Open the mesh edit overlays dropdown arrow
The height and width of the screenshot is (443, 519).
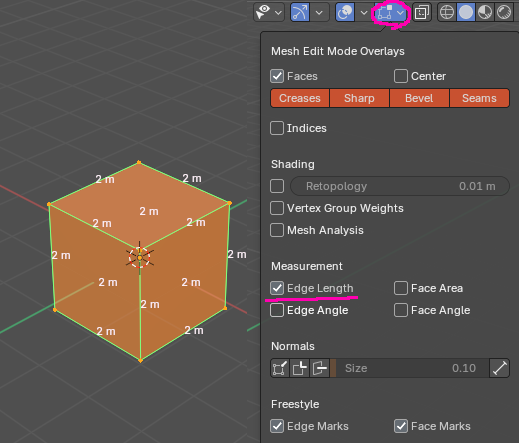[x=401, y=13]
